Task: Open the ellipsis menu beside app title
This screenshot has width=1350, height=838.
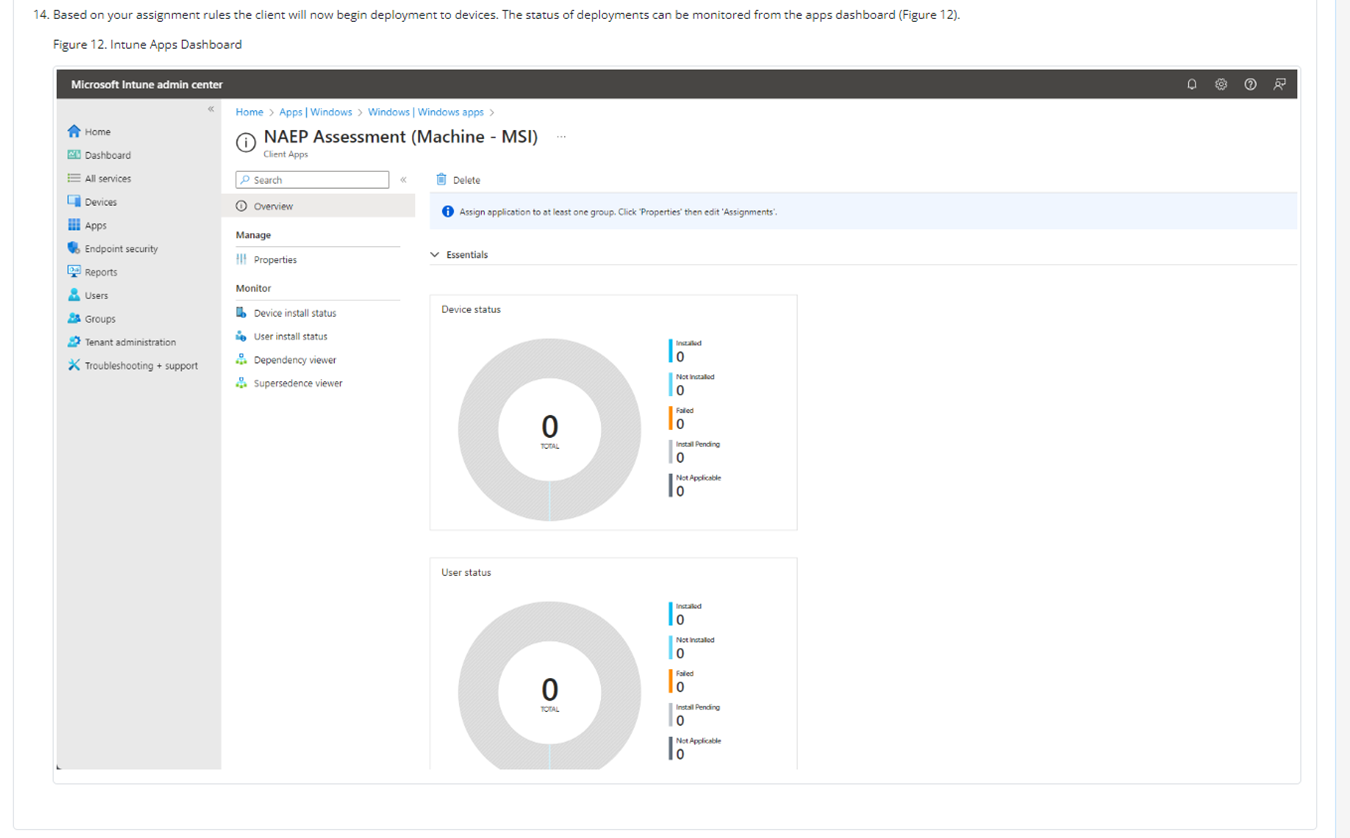Action: pos(561,137)
